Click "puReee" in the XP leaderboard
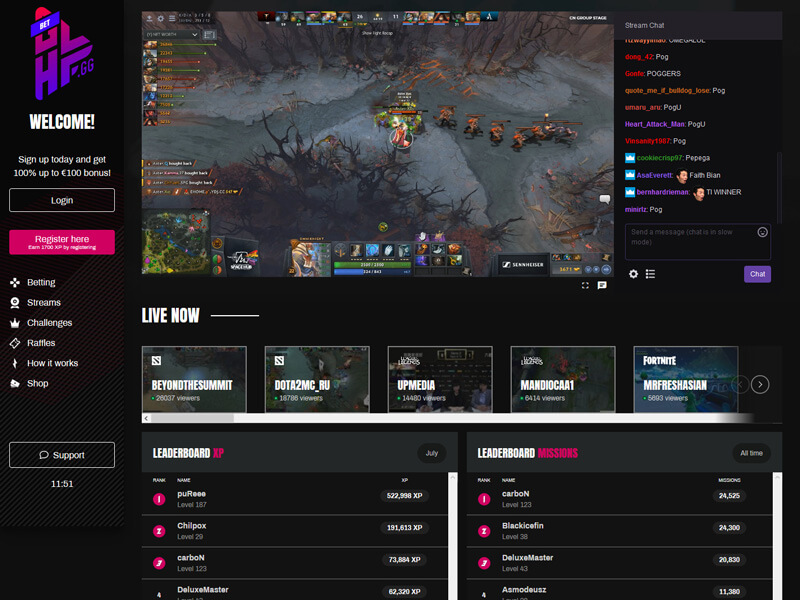 [x=191, y=494]
